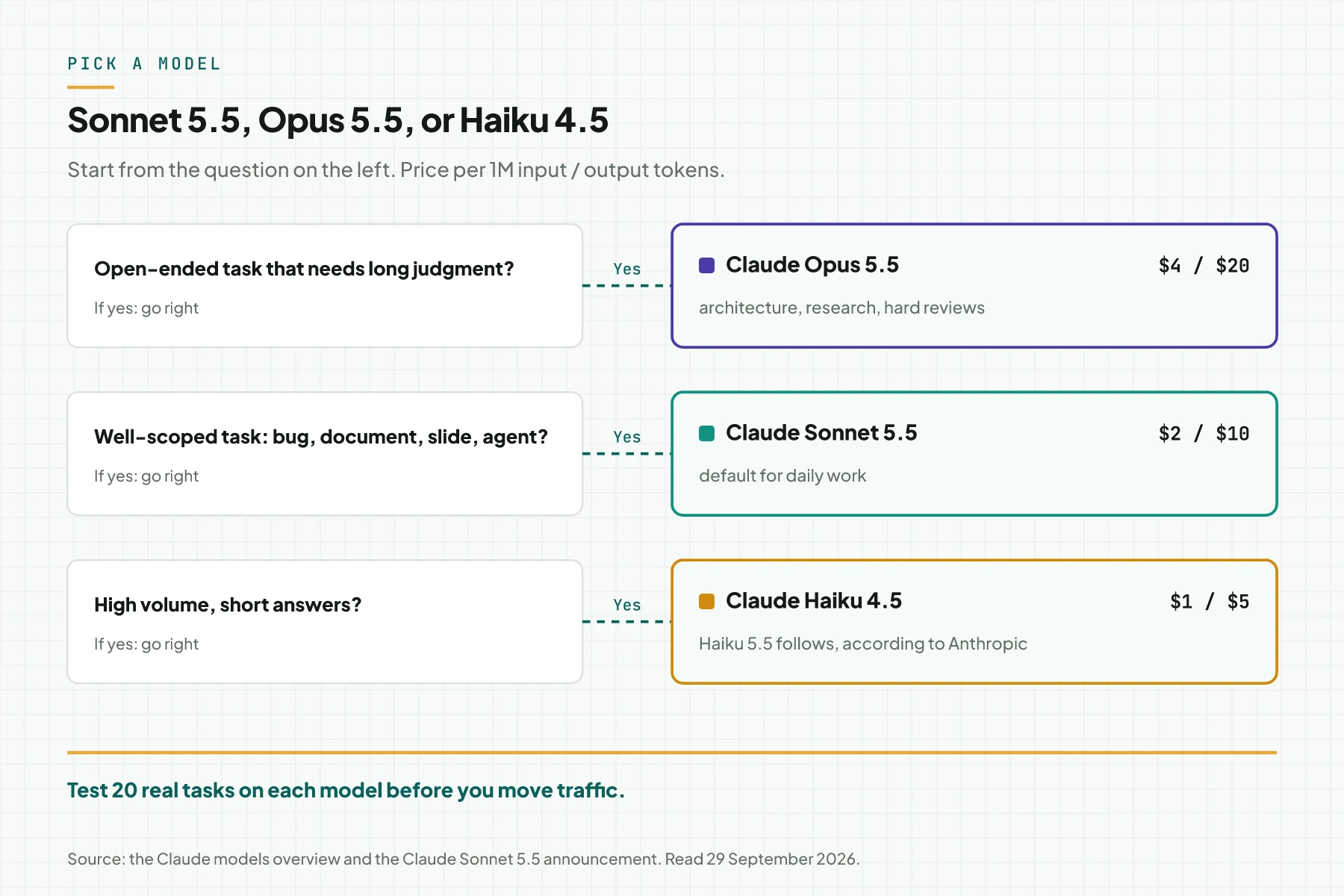
Task: Click the purple square beside Claude Opus 5.5
Action: 706,265
